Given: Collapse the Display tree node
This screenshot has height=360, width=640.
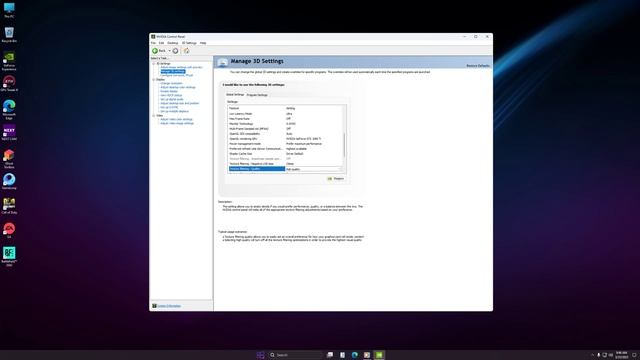Looking at the screenshot, I should (154, 80).
